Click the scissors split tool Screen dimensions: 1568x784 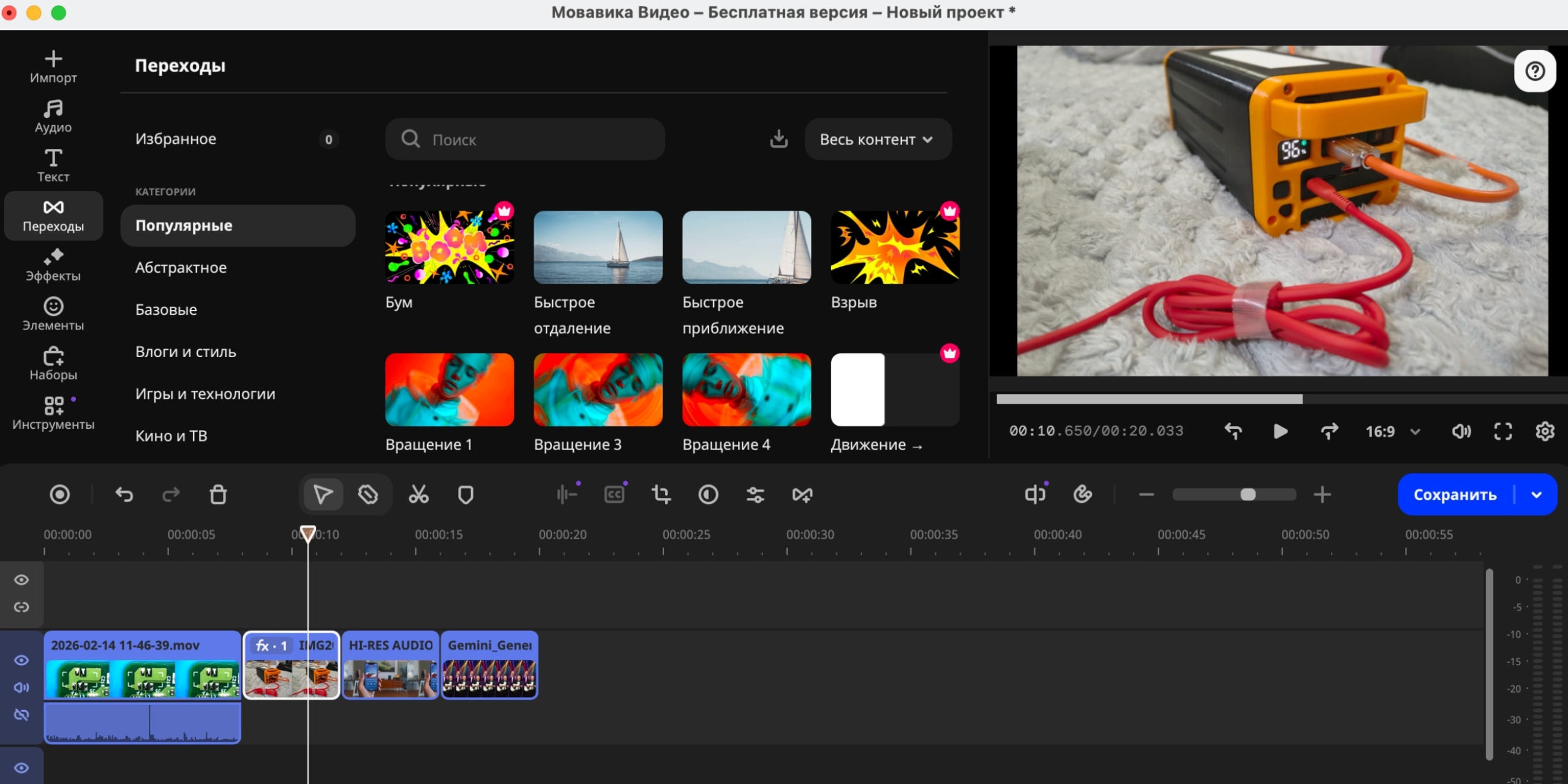tap(418, 494)
